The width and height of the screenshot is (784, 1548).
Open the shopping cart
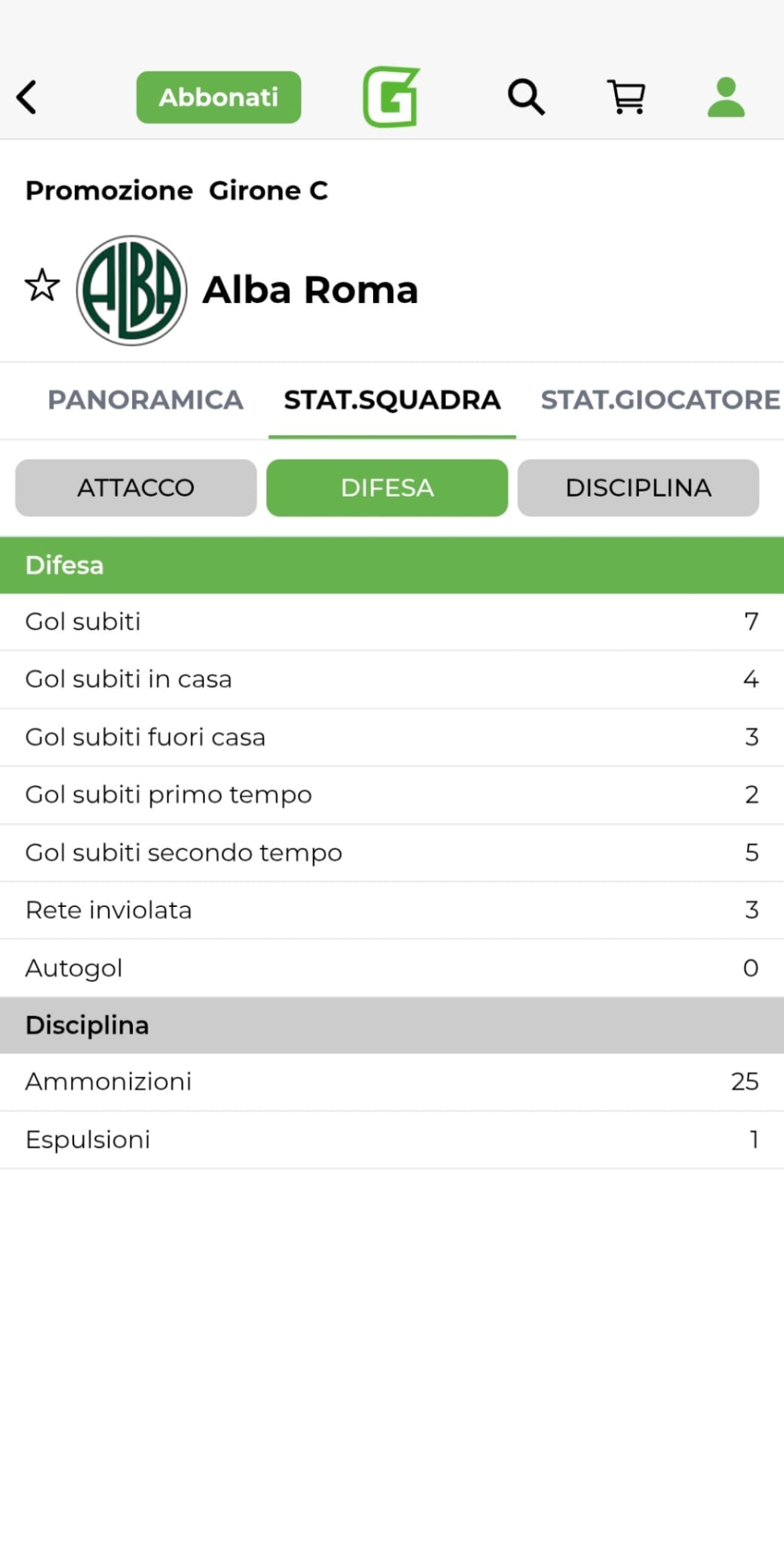tap(626, 98)
